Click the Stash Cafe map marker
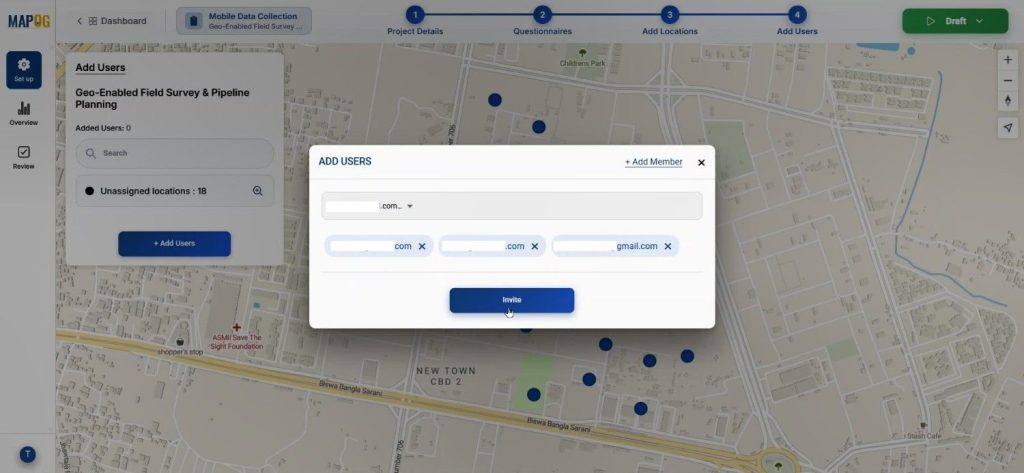Viewport: 1024px width, 473px height. 923,425
